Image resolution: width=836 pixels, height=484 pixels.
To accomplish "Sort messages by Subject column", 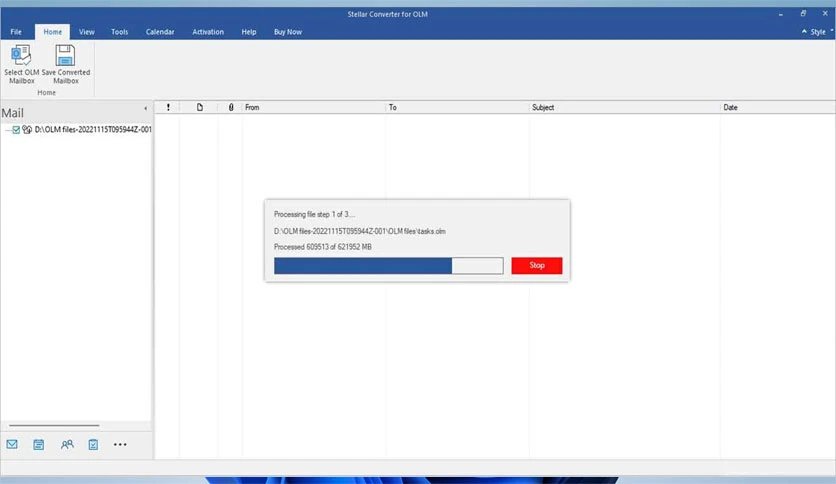I will point(624,107).
